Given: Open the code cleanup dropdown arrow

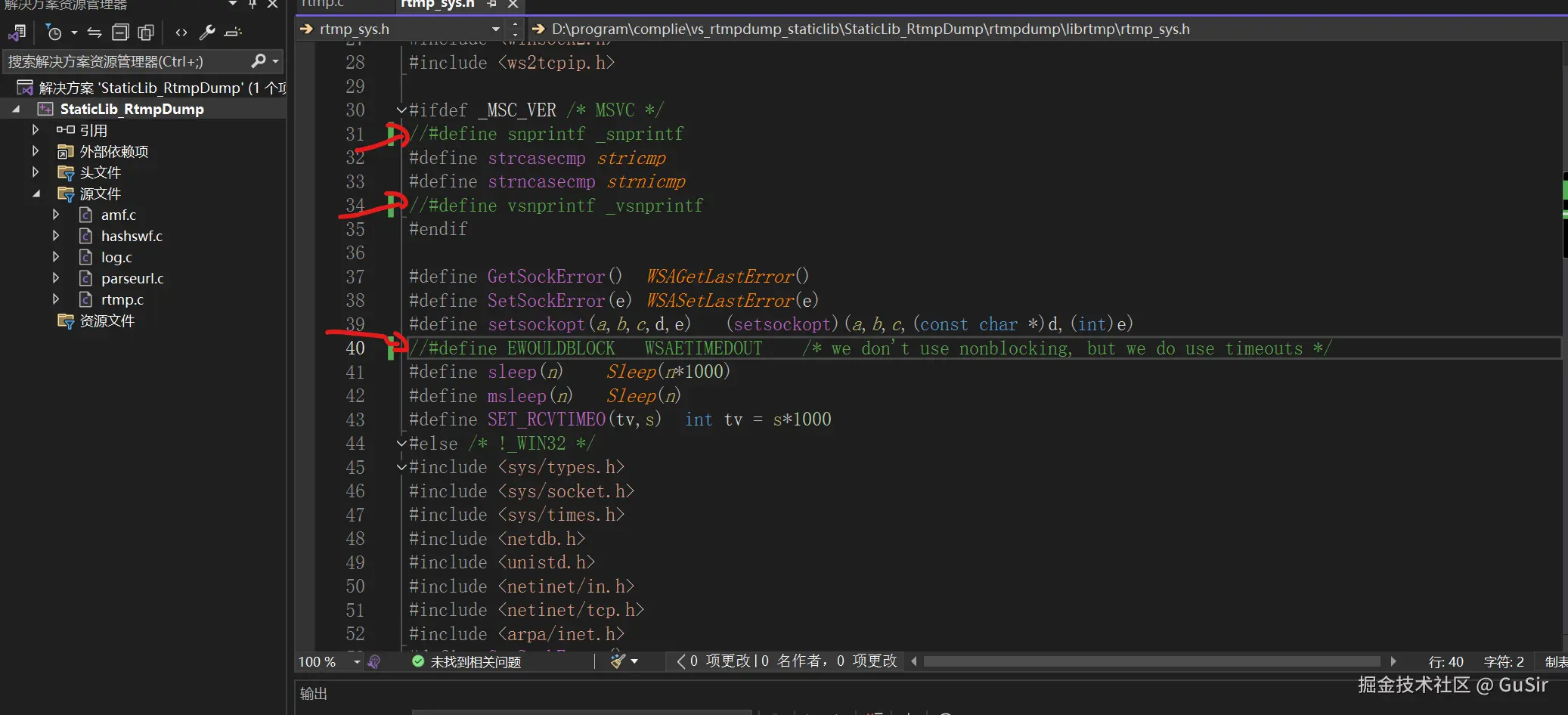Looking at the screenshot, I should click(634, 662).
